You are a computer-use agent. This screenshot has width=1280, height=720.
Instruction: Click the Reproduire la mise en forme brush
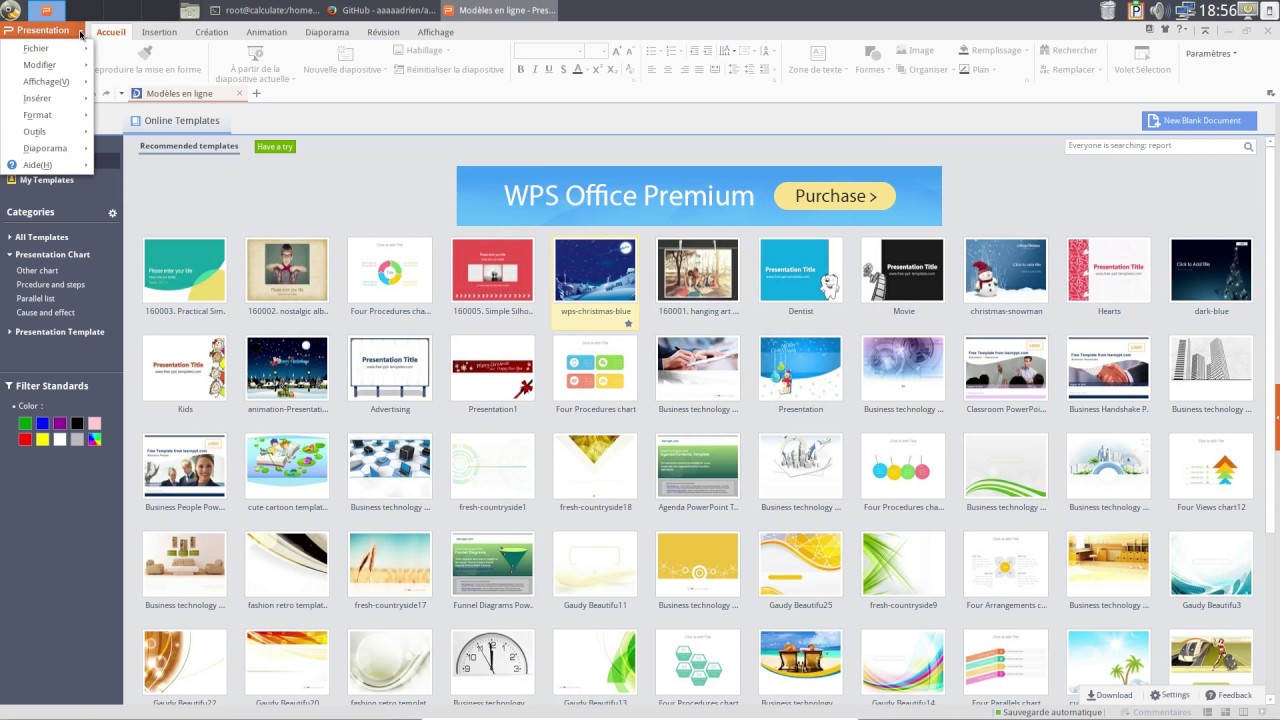tap(145, 53)
